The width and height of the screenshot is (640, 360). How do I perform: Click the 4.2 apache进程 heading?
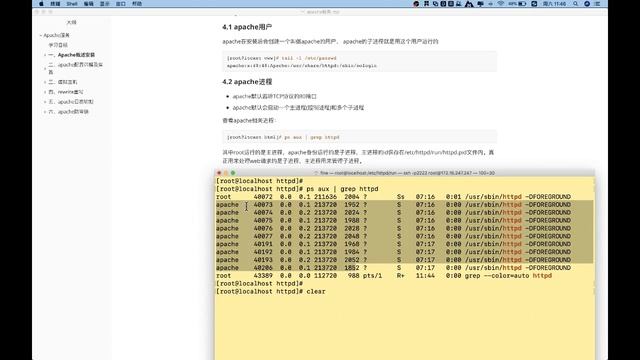[x=247, y=82]
